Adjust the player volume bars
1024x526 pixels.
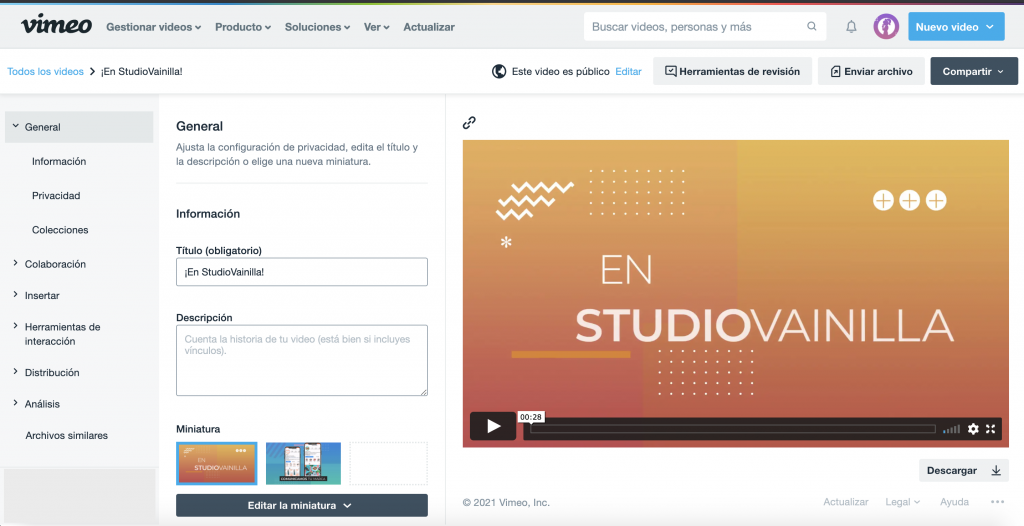(x=952, y=429)
